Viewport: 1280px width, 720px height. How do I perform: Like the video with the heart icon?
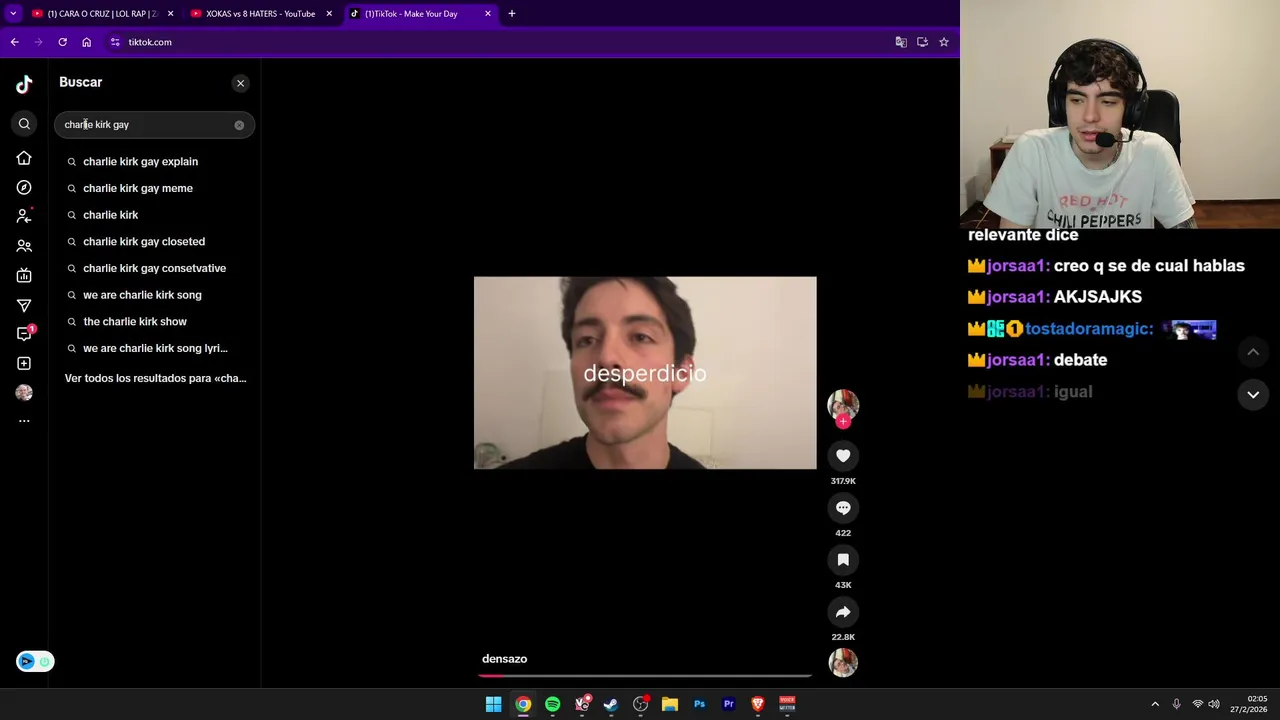click(x=843, y=456)
